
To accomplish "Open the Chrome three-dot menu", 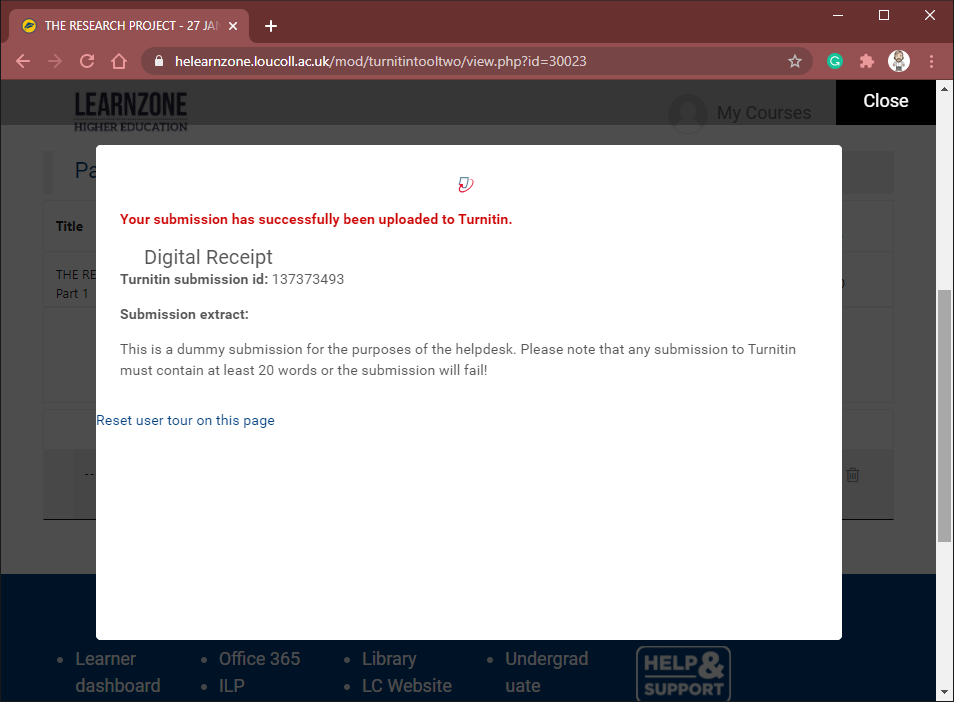I will point(931,61).
